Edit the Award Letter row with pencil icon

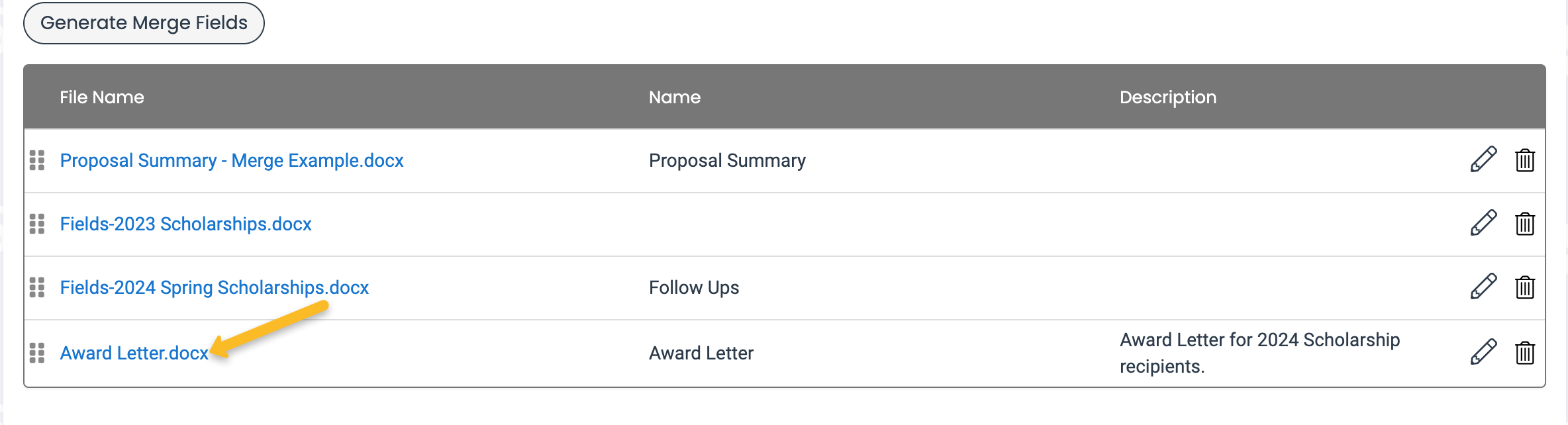(1483, 352)
